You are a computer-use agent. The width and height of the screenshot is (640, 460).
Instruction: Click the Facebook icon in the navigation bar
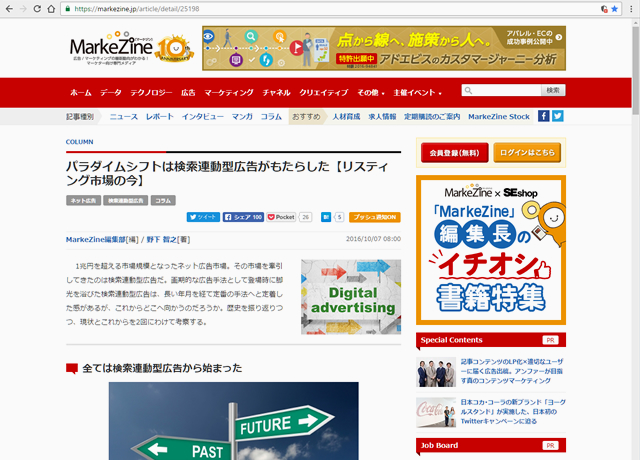click(x=544, y=116)
